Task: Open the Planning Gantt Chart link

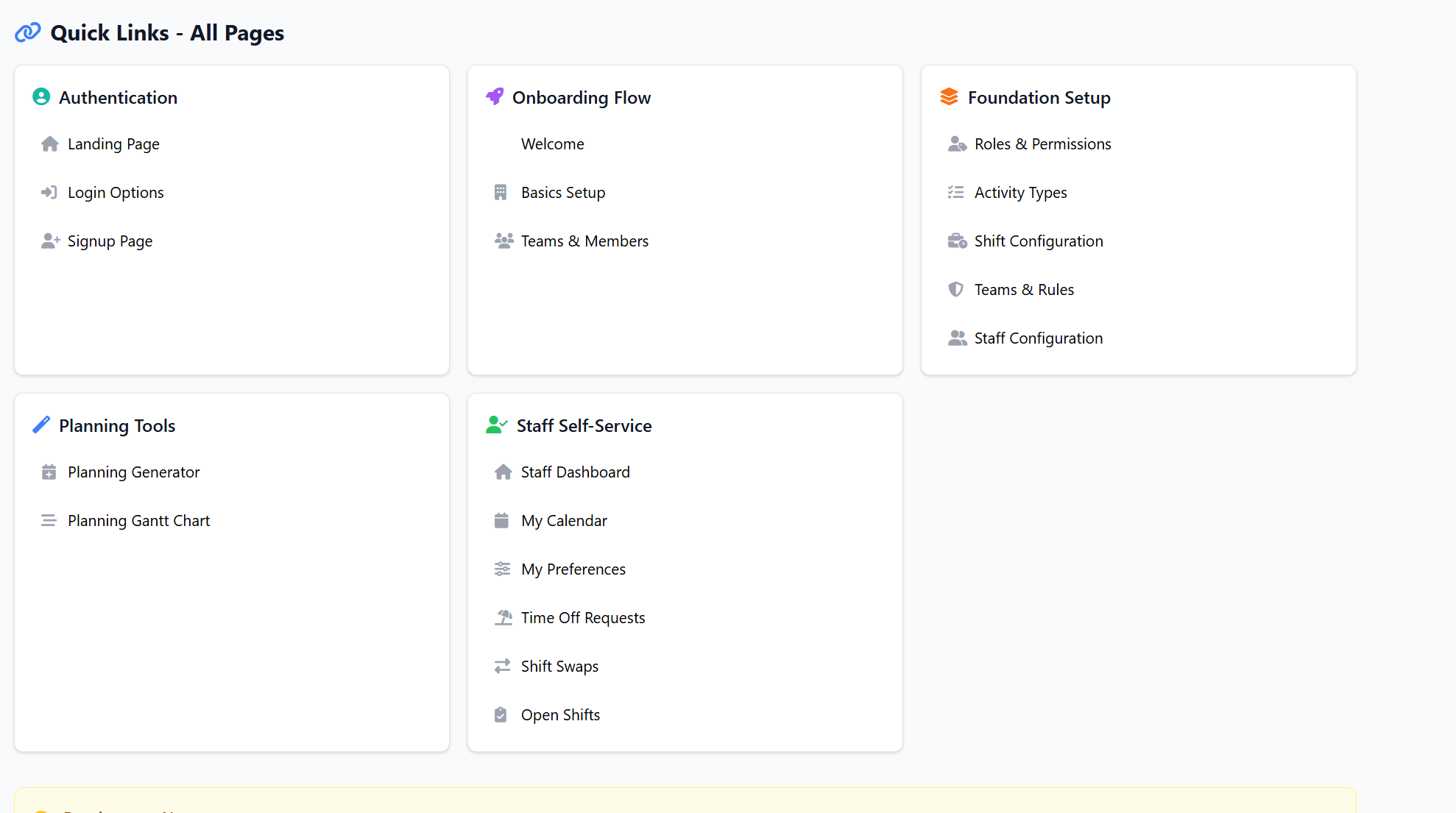Action: [x=138, y=521]
